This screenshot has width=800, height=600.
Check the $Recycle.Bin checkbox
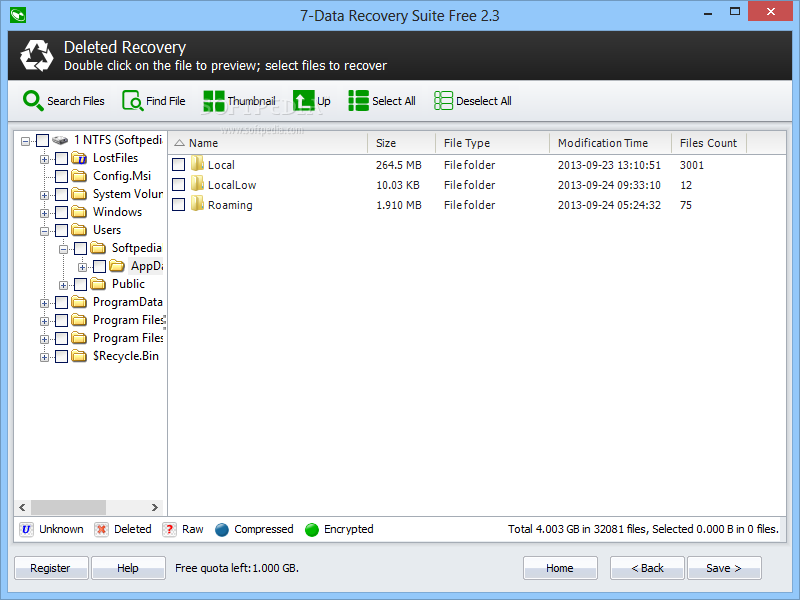(61, 356)
